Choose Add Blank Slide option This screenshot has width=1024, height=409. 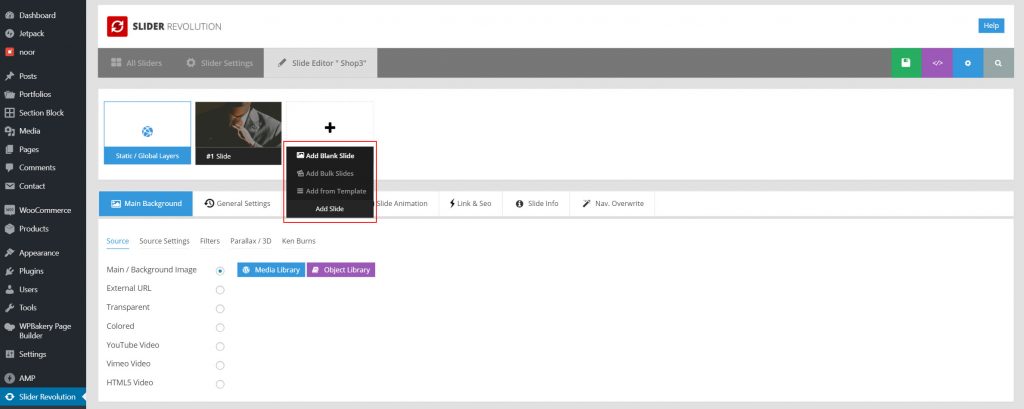330,155
